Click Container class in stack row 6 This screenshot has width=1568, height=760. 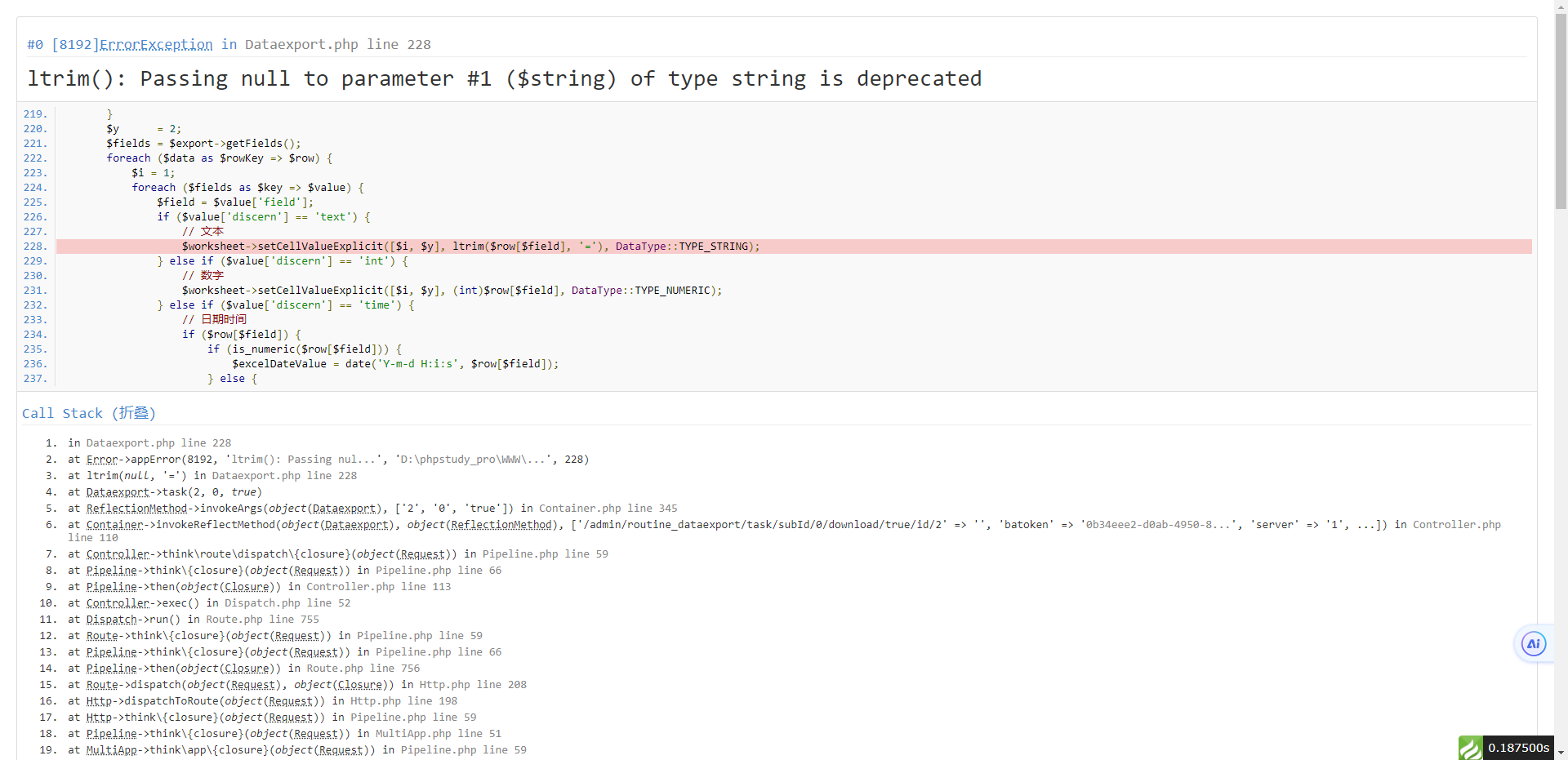114,525
